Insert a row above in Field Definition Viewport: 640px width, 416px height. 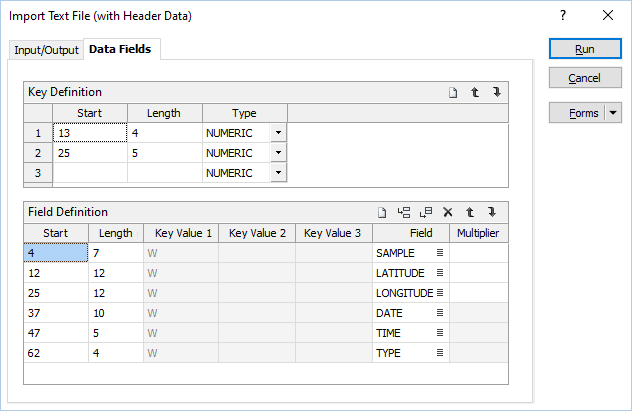pos(404,213)
